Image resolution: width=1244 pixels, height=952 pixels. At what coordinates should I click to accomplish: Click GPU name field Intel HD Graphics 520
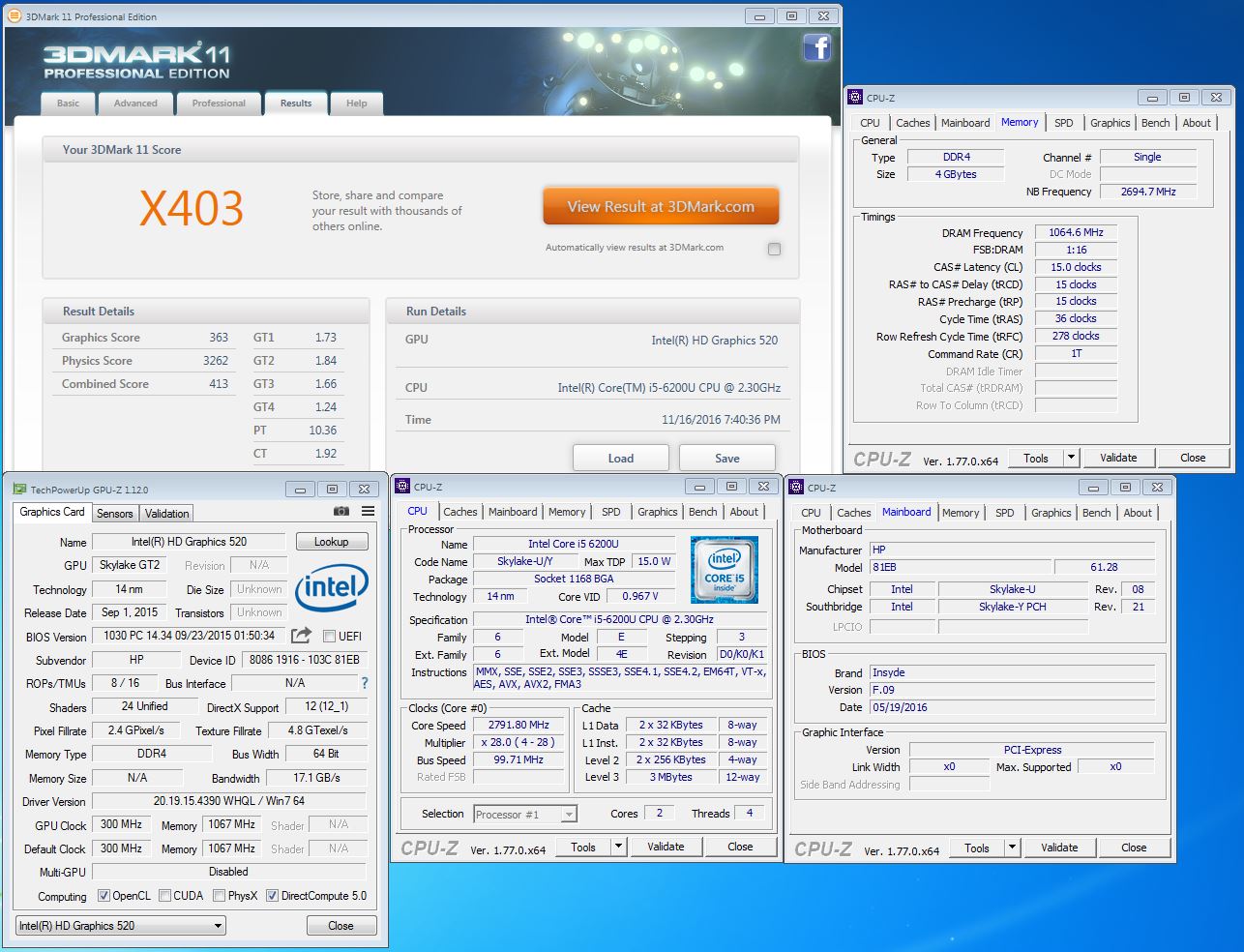click(190, 542)
